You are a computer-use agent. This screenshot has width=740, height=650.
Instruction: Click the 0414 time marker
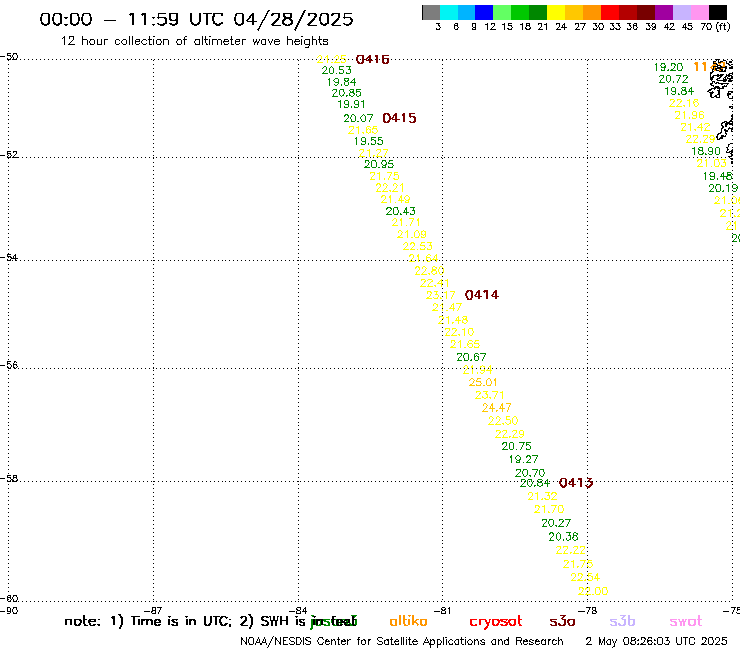point(482,295)
